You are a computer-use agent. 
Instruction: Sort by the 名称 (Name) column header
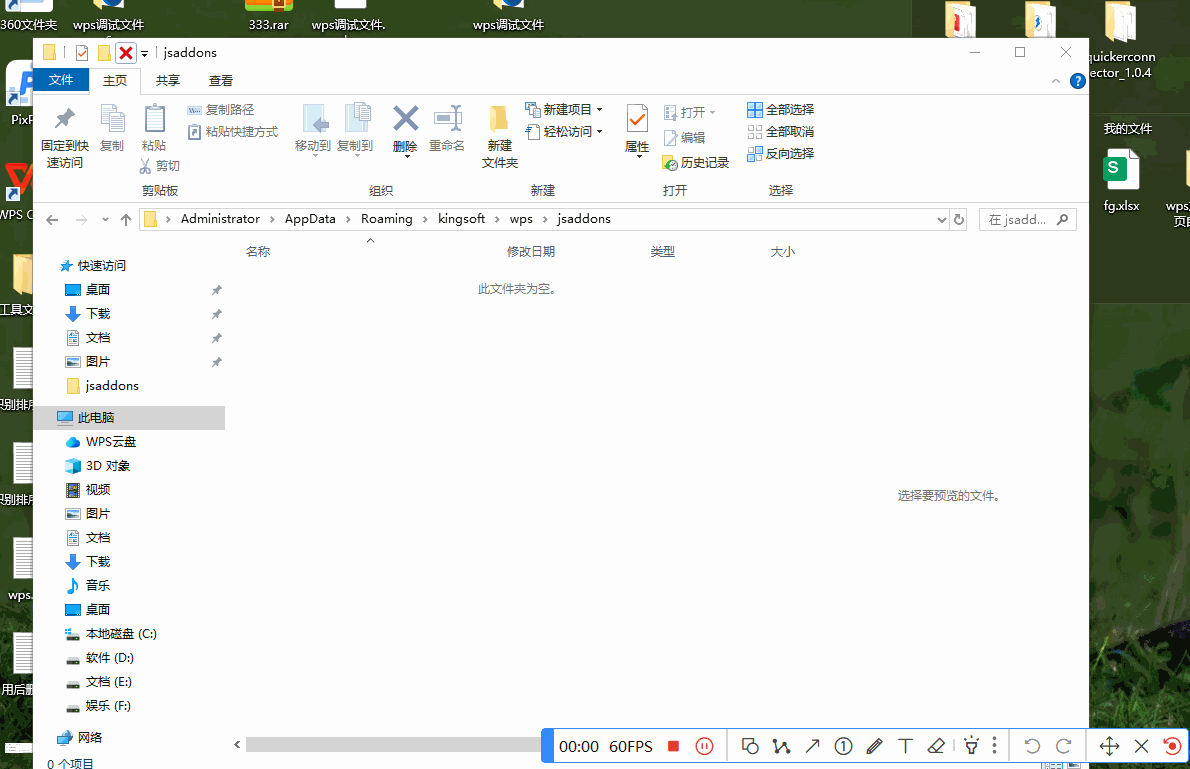[258, 251]
